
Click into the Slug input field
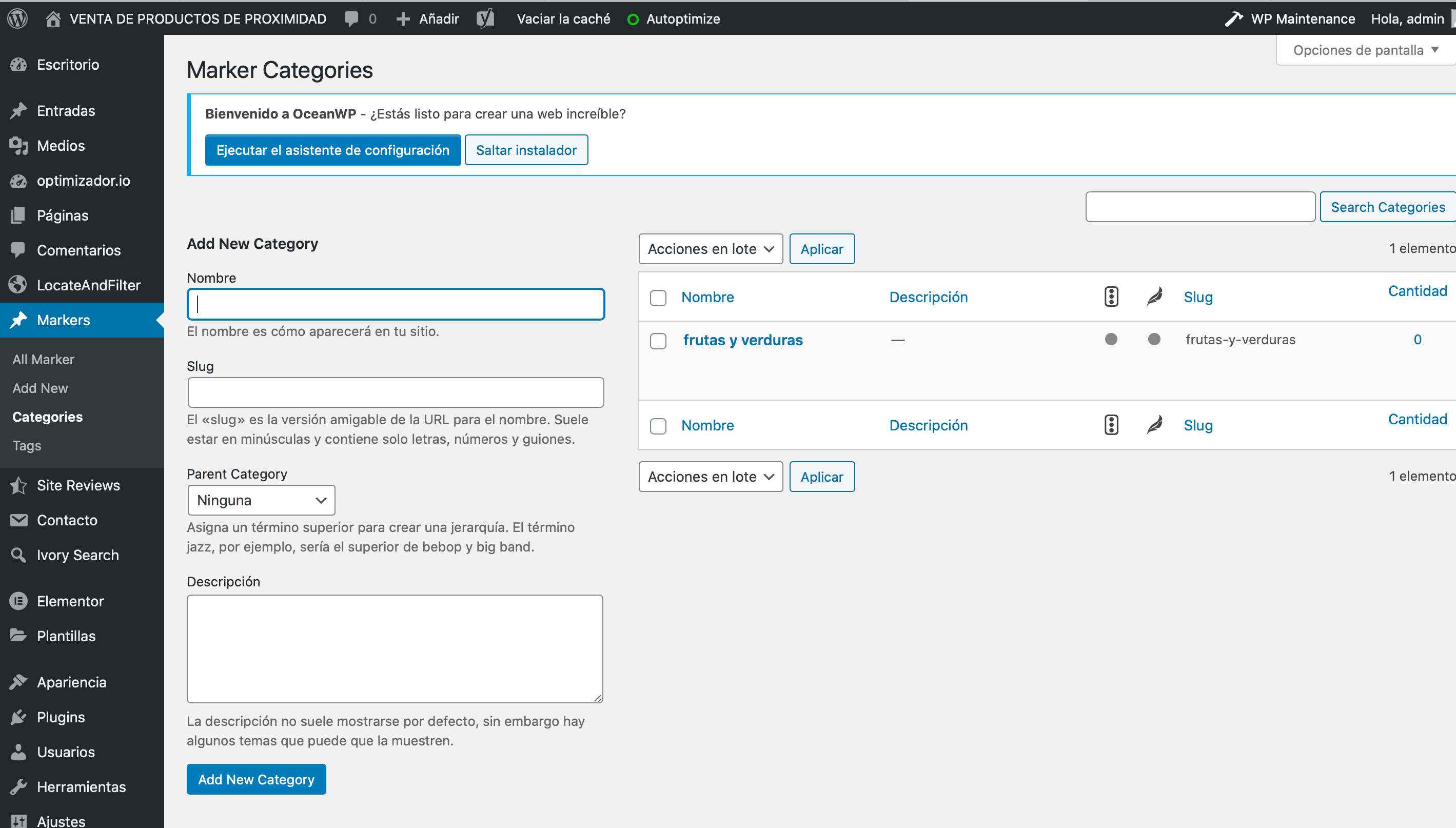(396, 392)
